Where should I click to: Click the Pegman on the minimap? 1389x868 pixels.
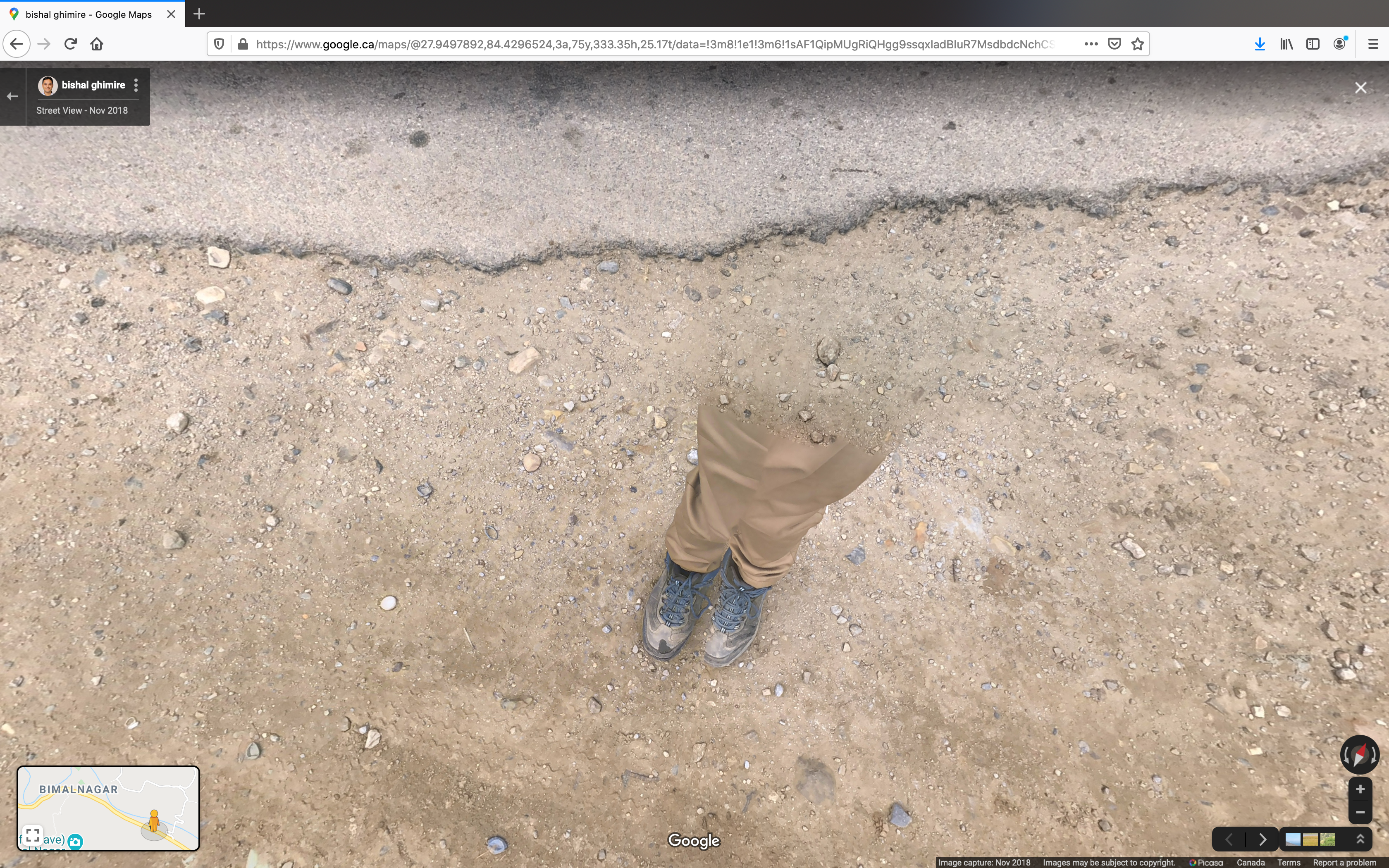coord(154,821)
